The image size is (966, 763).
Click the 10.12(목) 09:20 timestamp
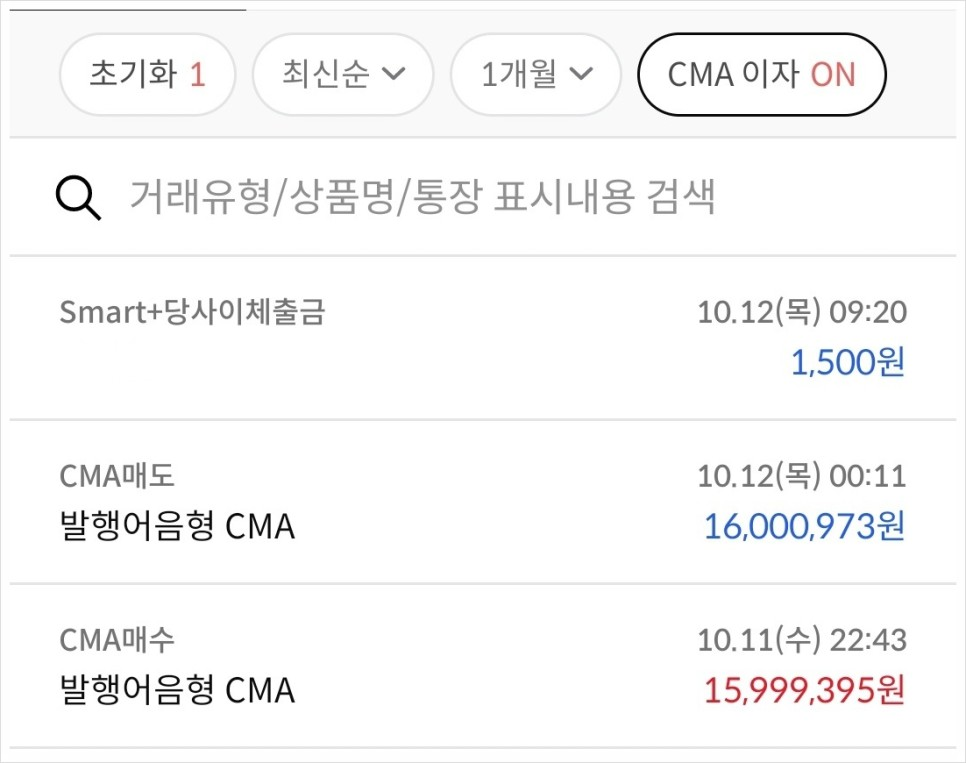click(802, 312)
